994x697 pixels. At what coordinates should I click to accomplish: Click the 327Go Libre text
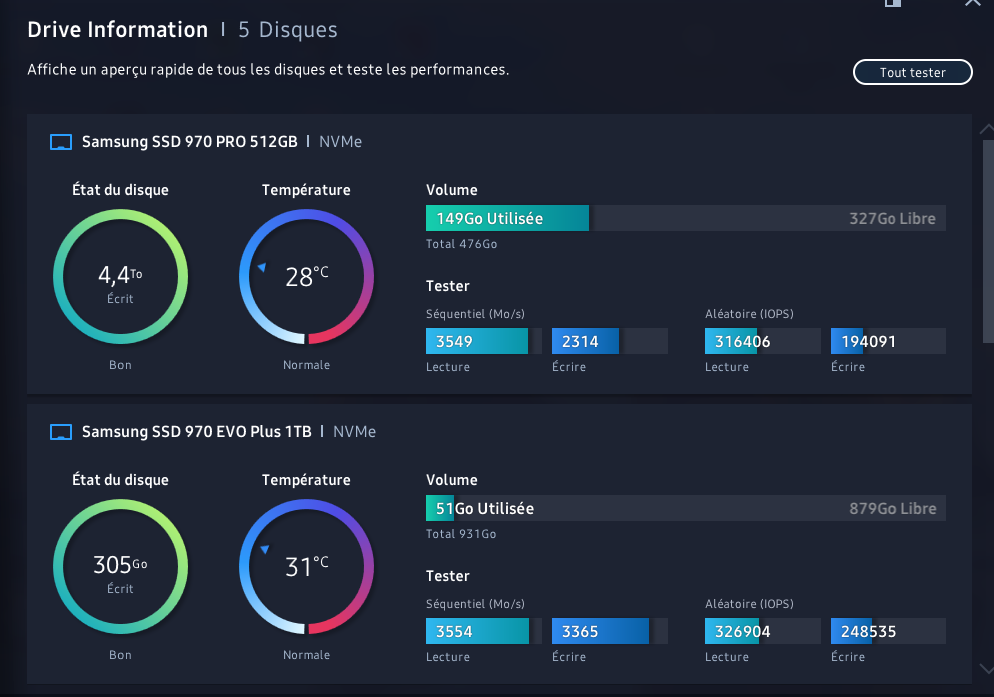point(892,219)
